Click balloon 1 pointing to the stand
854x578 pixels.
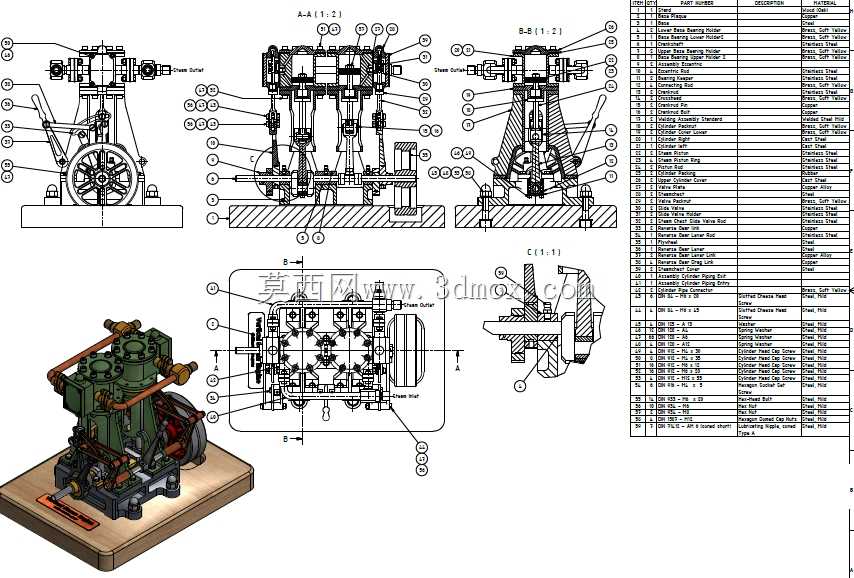coord(213,218)
